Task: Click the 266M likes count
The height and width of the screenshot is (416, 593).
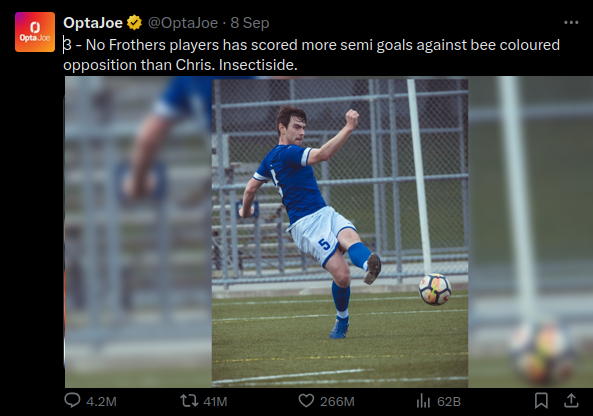Action: click(337, 401)
